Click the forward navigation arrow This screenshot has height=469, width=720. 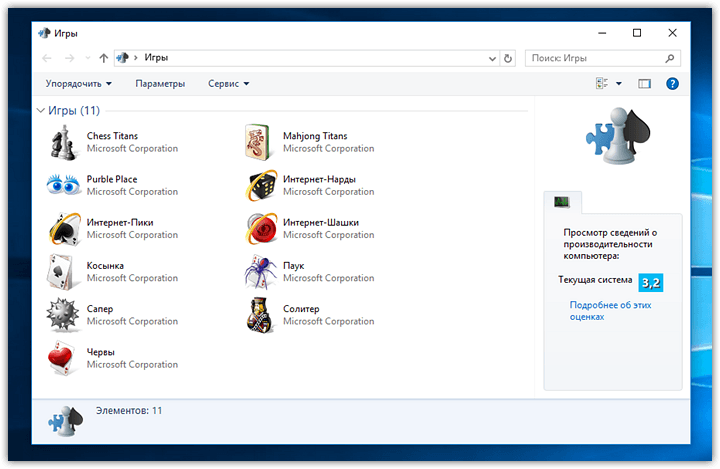coord(69,58)
